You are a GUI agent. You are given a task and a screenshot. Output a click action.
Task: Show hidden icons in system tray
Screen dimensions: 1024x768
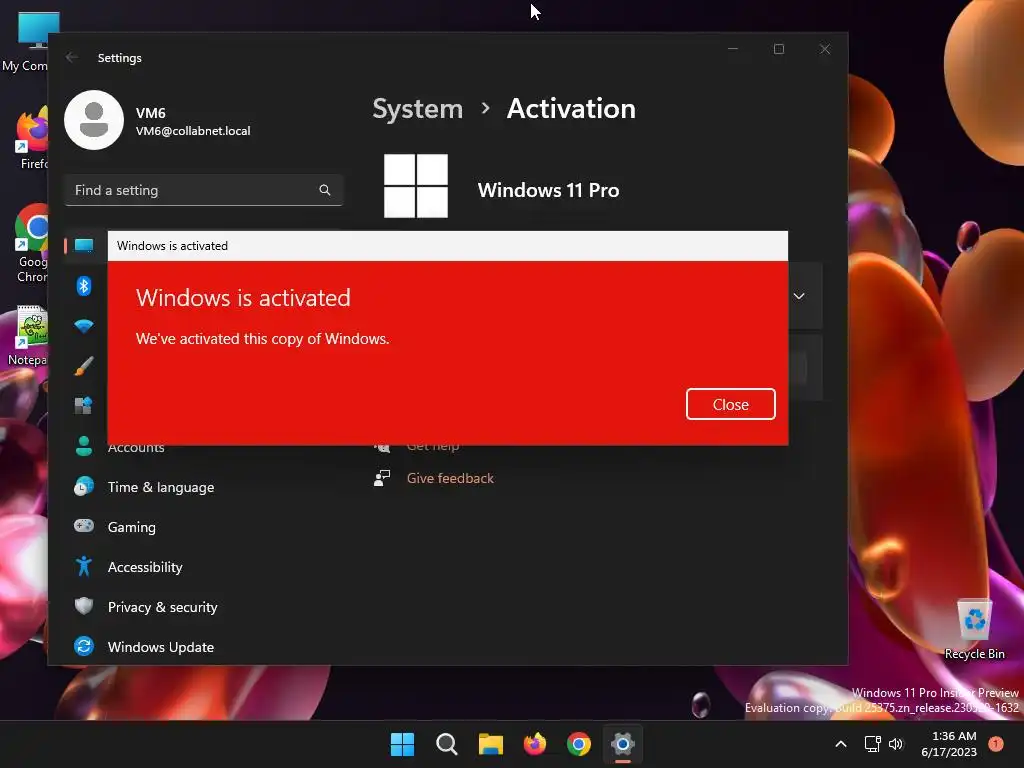[x=841, y=744]
